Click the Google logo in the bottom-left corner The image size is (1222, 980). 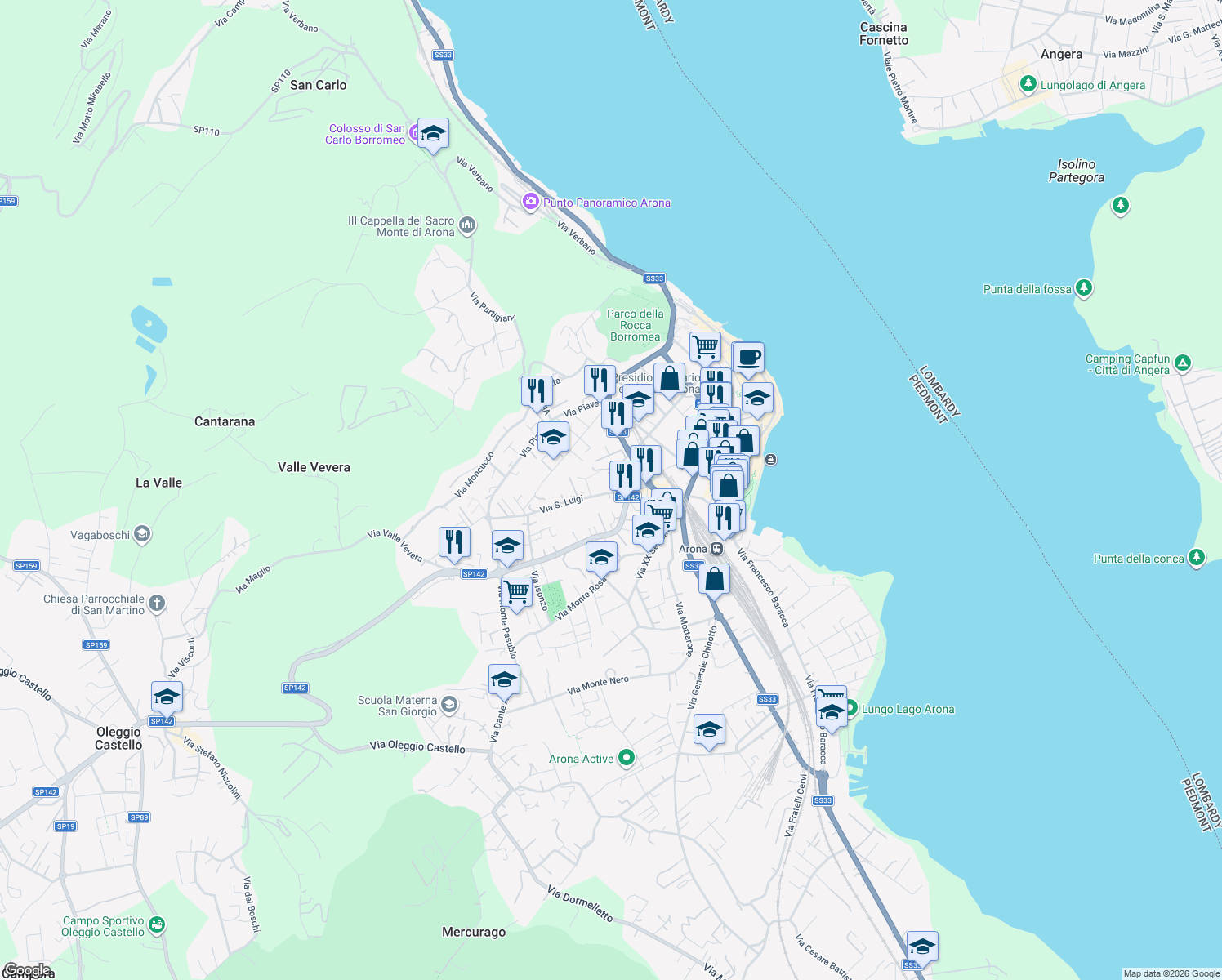28,971
